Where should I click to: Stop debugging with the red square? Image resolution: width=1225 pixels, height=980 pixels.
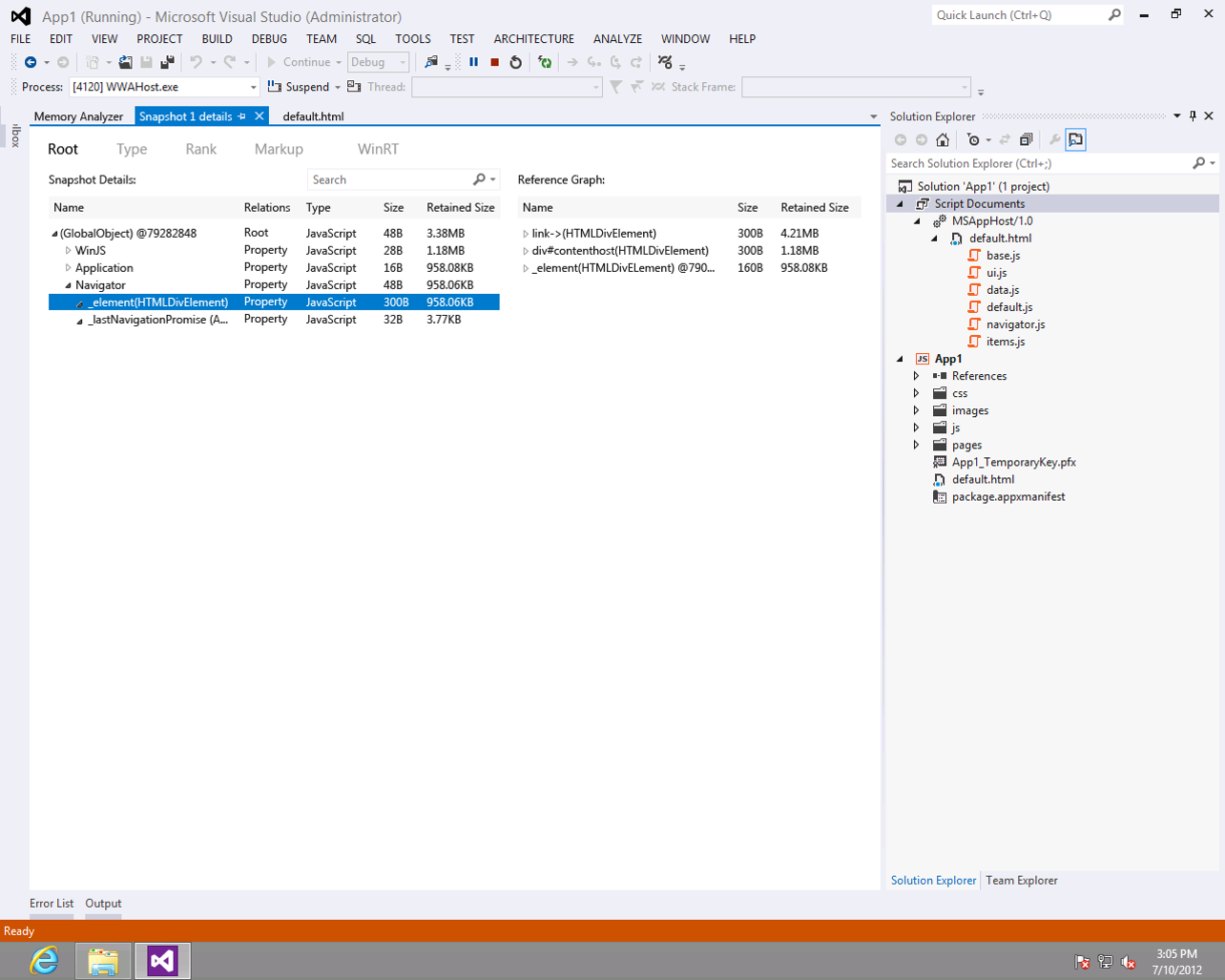click(494, 62)
